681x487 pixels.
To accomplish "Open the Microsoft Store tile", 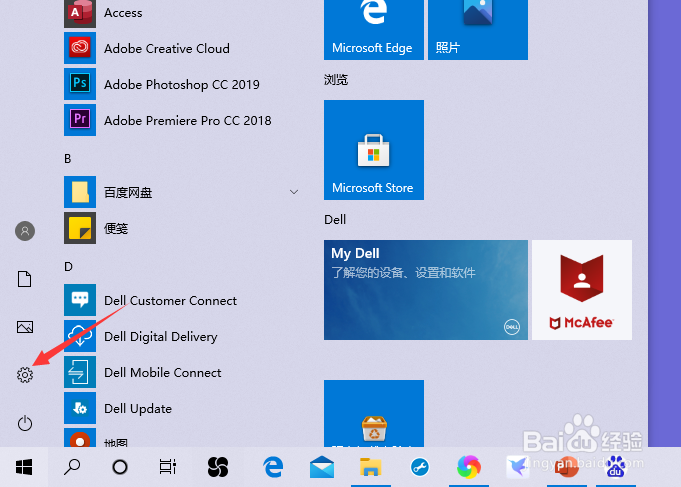I will [374, 150].
